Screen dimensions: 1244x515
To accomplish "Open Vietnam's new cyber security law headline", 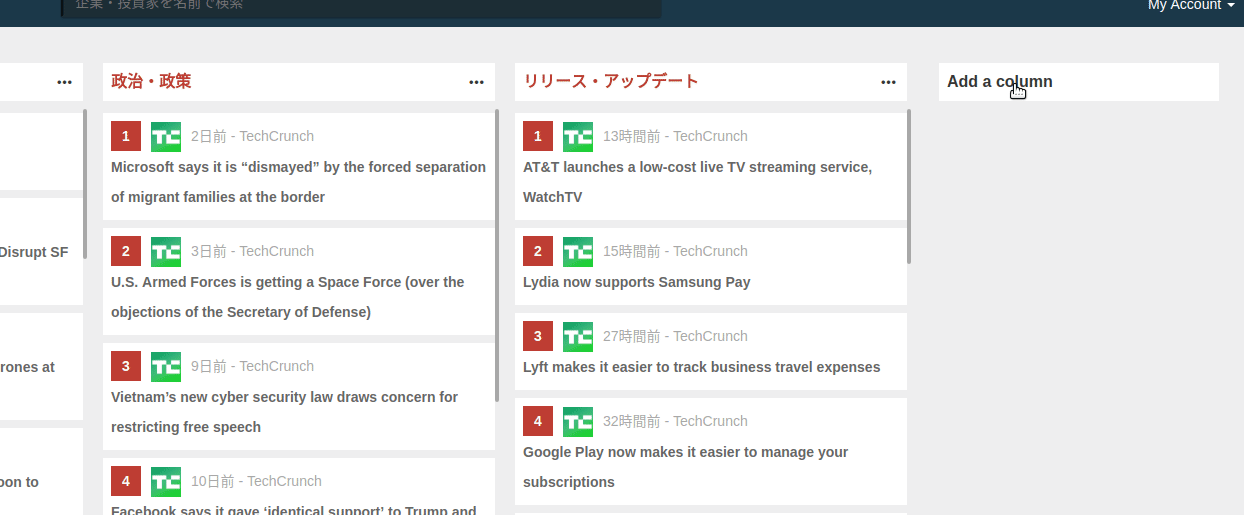I will tap(284, 412).
